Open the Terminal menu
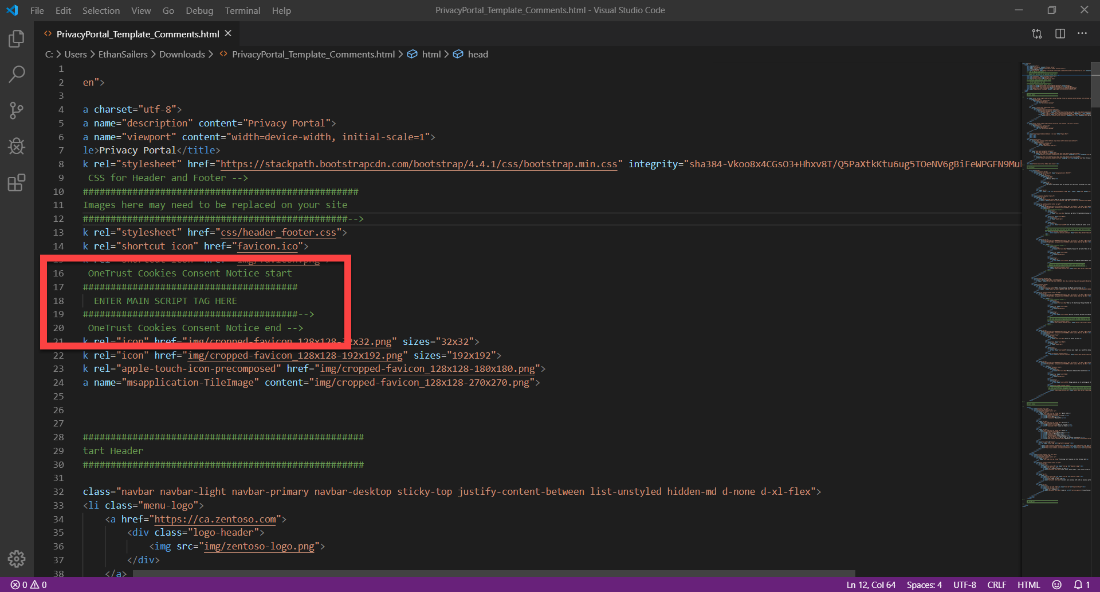Image resolution: width=1100 pixels, height=592 pixels. point(241,10)
